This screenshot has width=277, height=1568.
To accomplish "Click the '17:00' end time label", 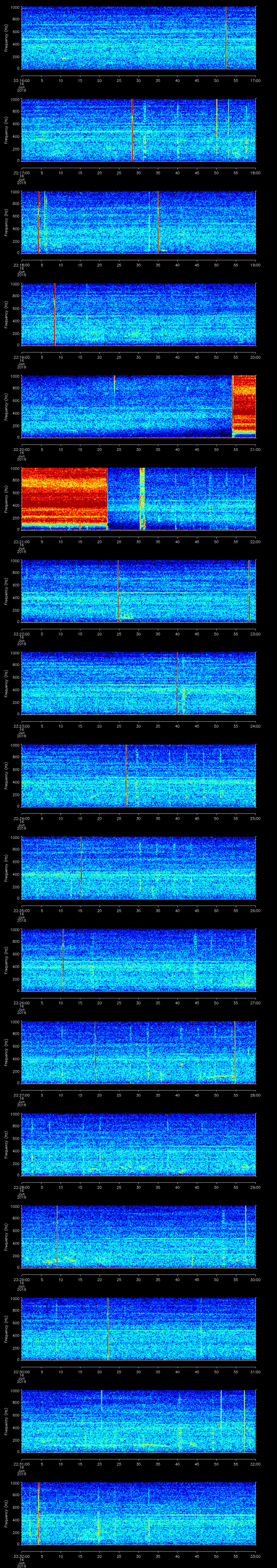I will tap(255, 80).
